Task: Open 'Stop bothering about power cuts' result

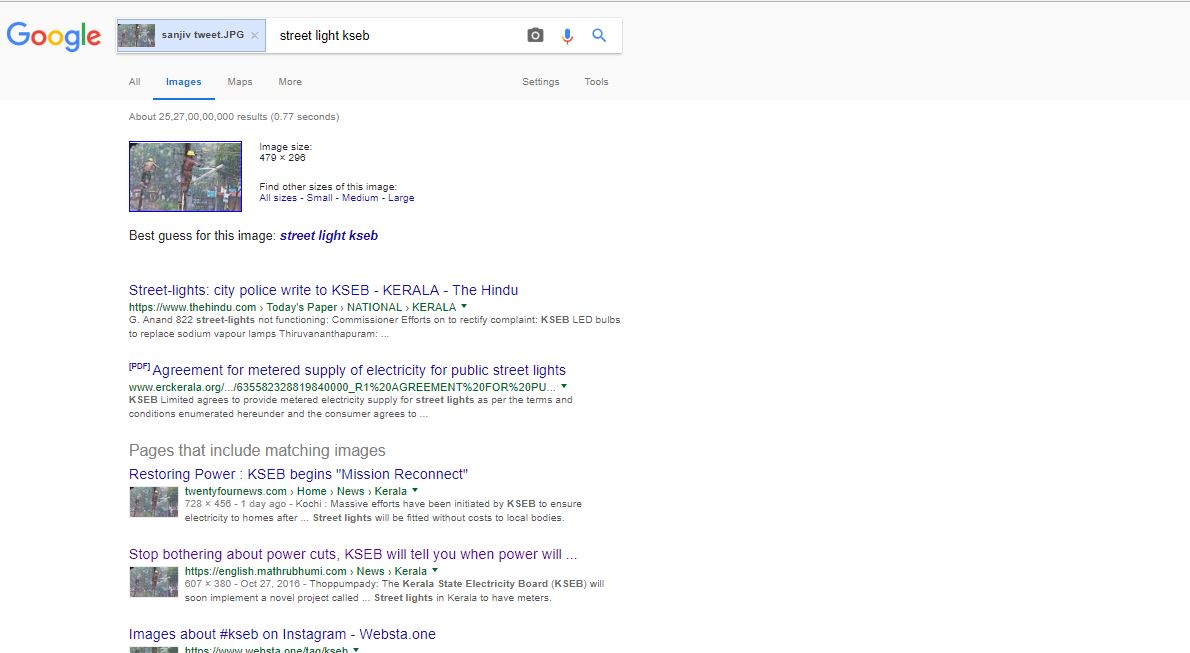Action: pos(353,554)
